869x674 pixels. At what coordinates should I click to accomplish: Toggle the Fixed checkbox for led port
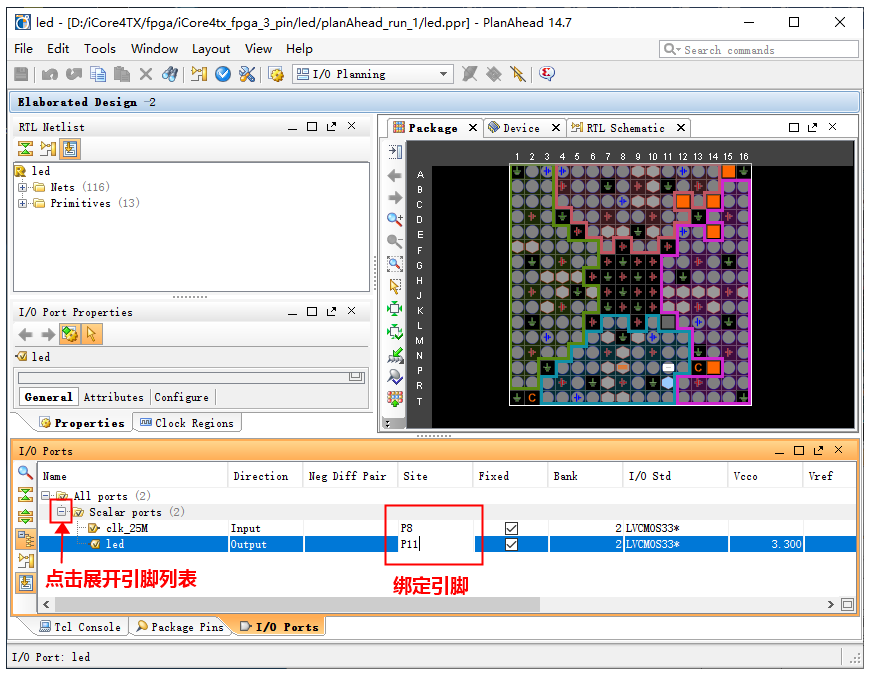click(511, 544)
